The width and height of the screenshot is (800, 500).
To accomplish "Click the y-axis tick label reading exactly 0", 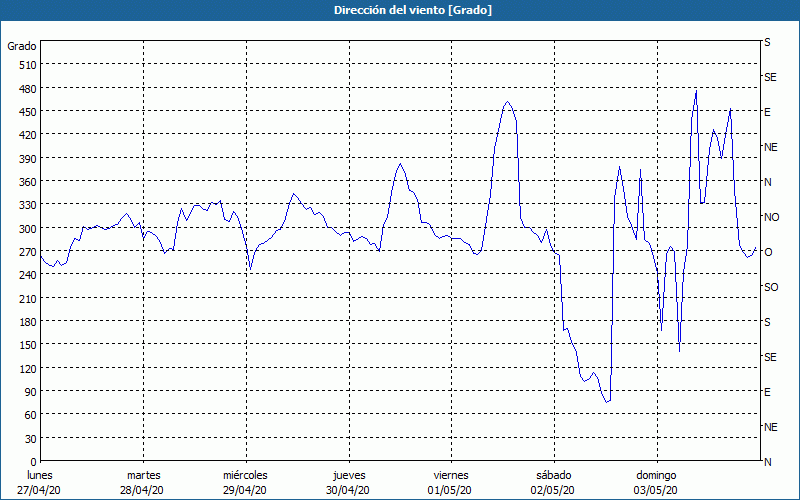I will point(34,462).
